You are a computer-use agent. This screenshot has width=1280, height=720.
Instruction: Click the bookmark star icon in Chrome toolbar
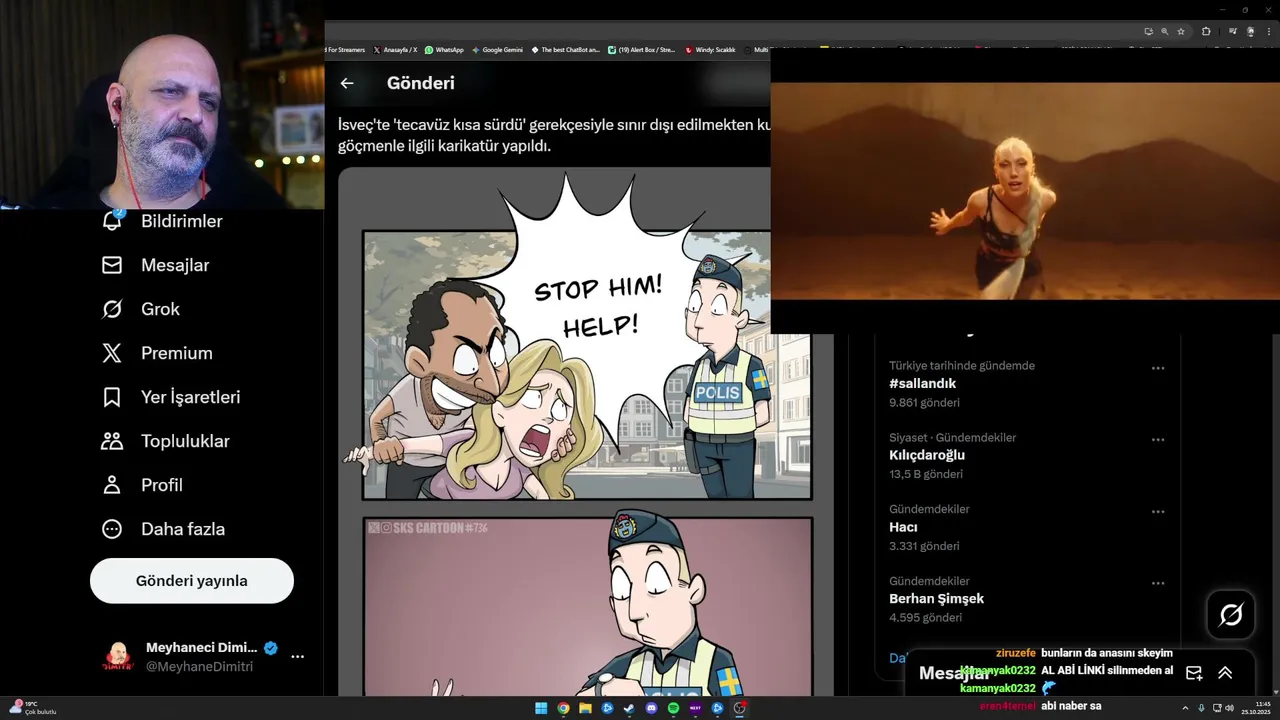pyautogui.click(x=1181, y=32)
